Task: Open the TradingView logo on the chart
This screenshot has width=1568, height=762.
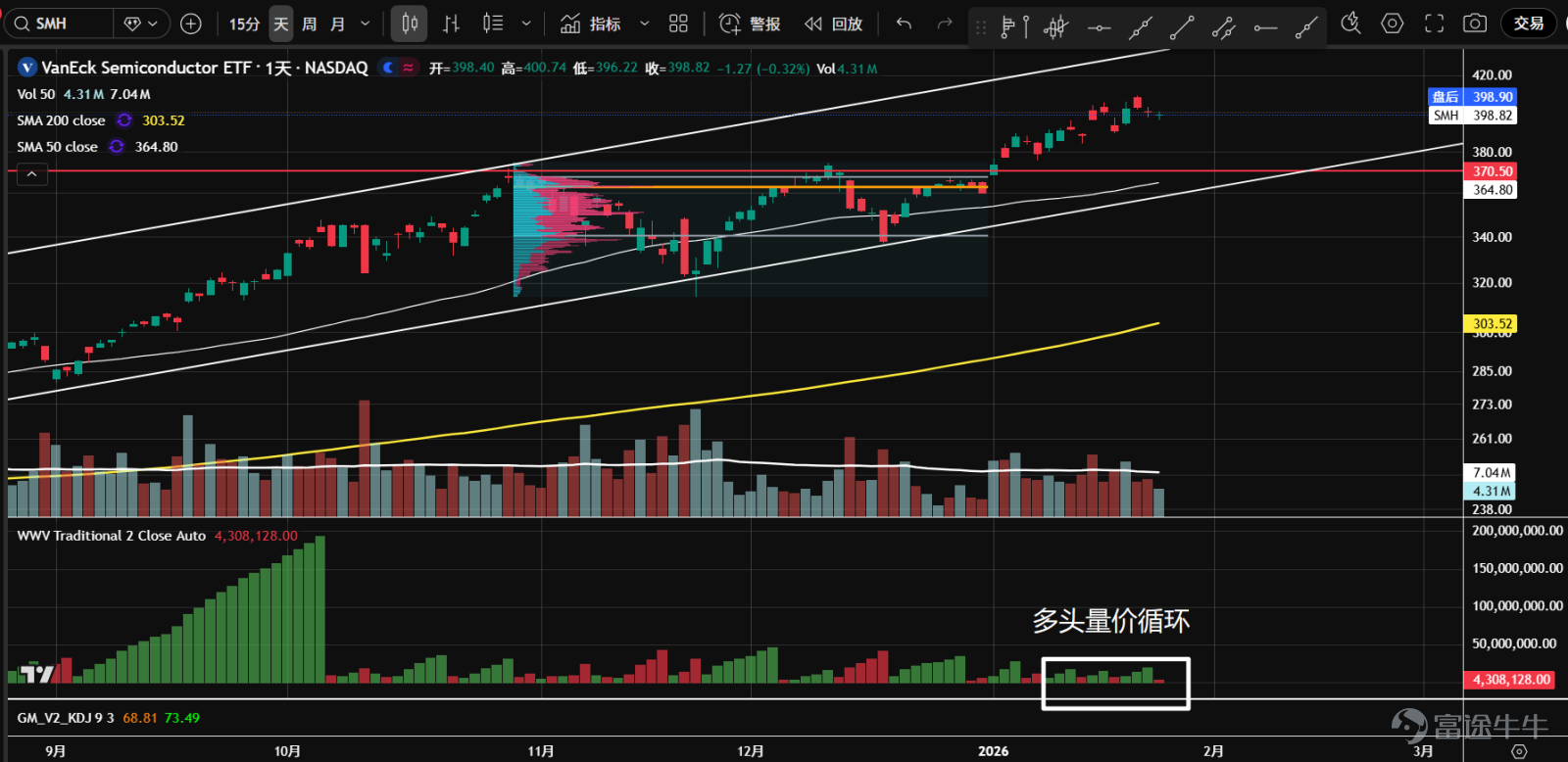Action: tap(38, 673)
